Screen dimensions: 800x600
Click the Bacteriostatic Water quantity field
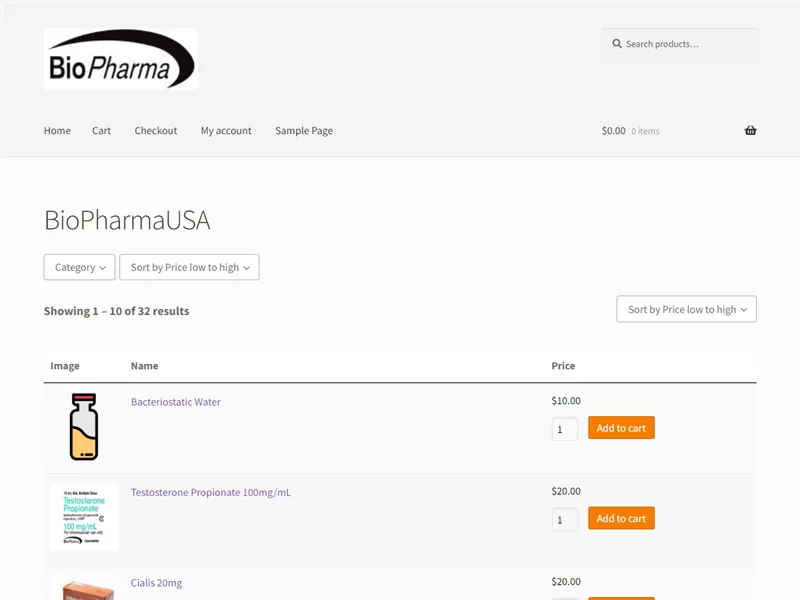pos(563,428)
